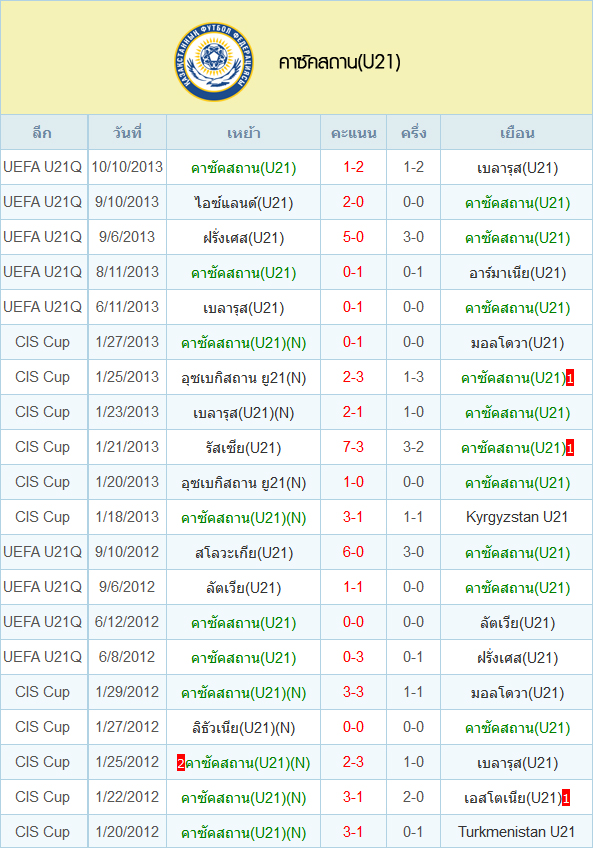Click the red card badge on 1/21/2013 row
The height and width of the screenshot is (848, 593).
[570, 448]
